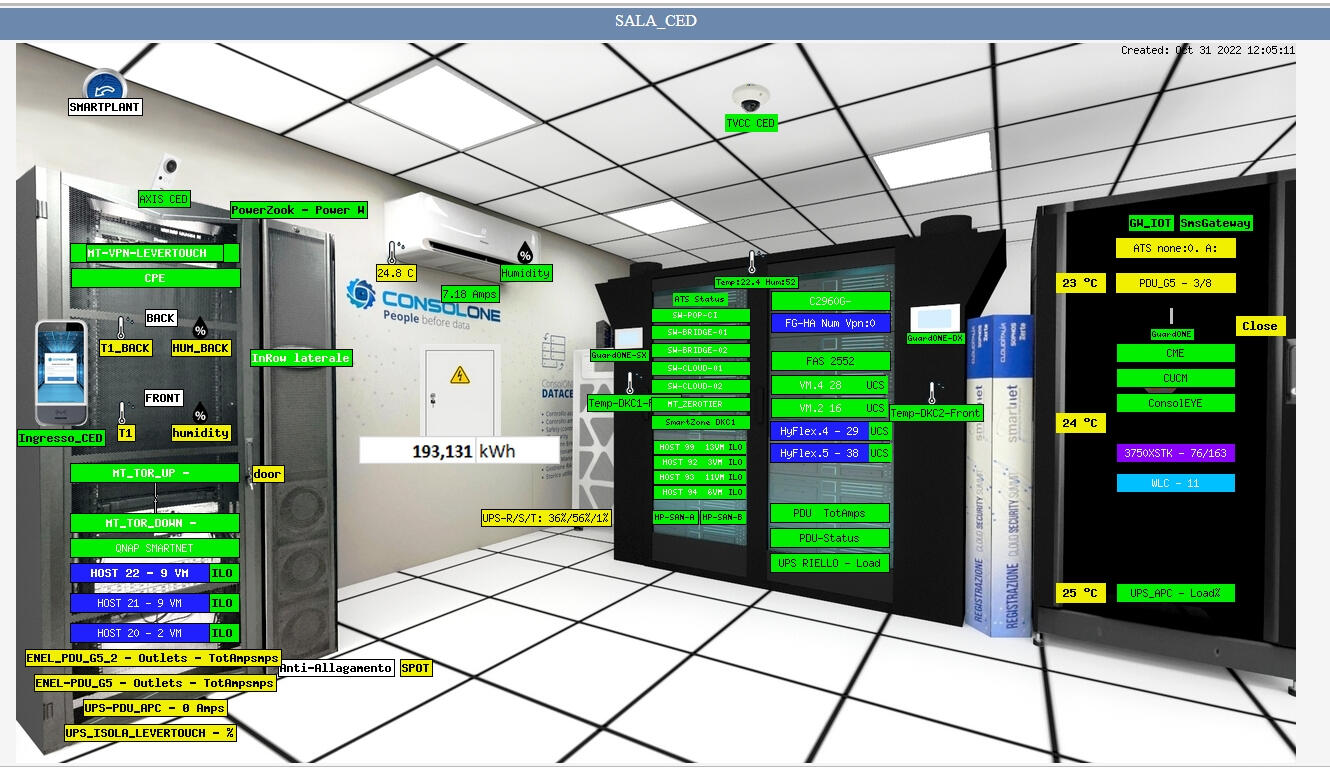
Task: Click the Guard4ONE-DX panel icon
Action: (936, 318)
